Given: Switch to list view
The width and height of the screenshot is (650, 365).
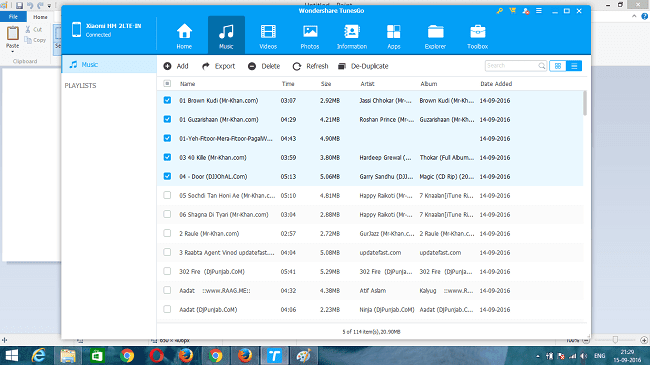Looking at the screenshot, I should (x=574, y=66).
